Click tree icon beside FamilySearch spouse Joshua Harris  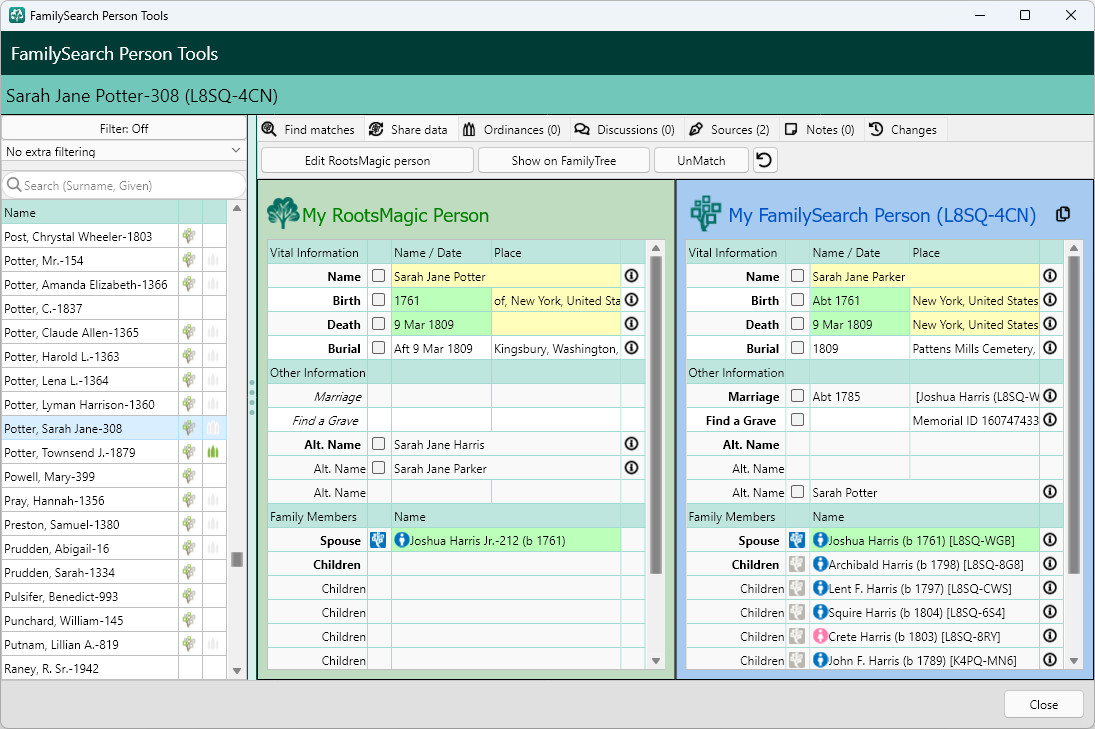[x=797, y=540]
